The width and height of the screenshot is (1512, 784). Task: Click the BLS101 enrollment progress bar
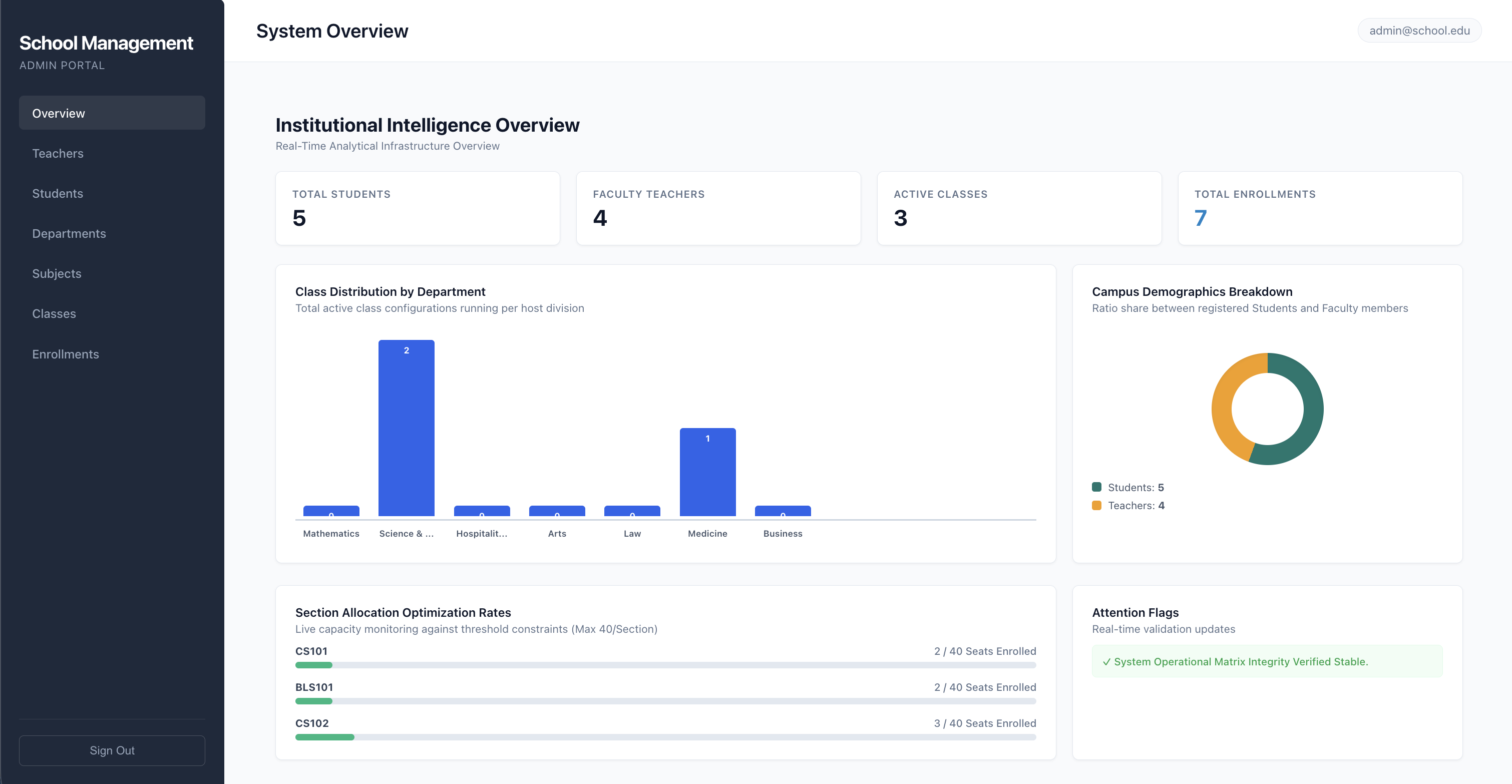pos(665,701)
